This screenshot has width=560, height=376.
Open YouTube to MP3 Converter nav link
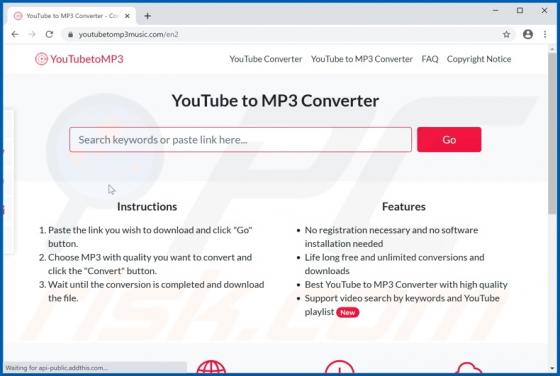(362, 59)
